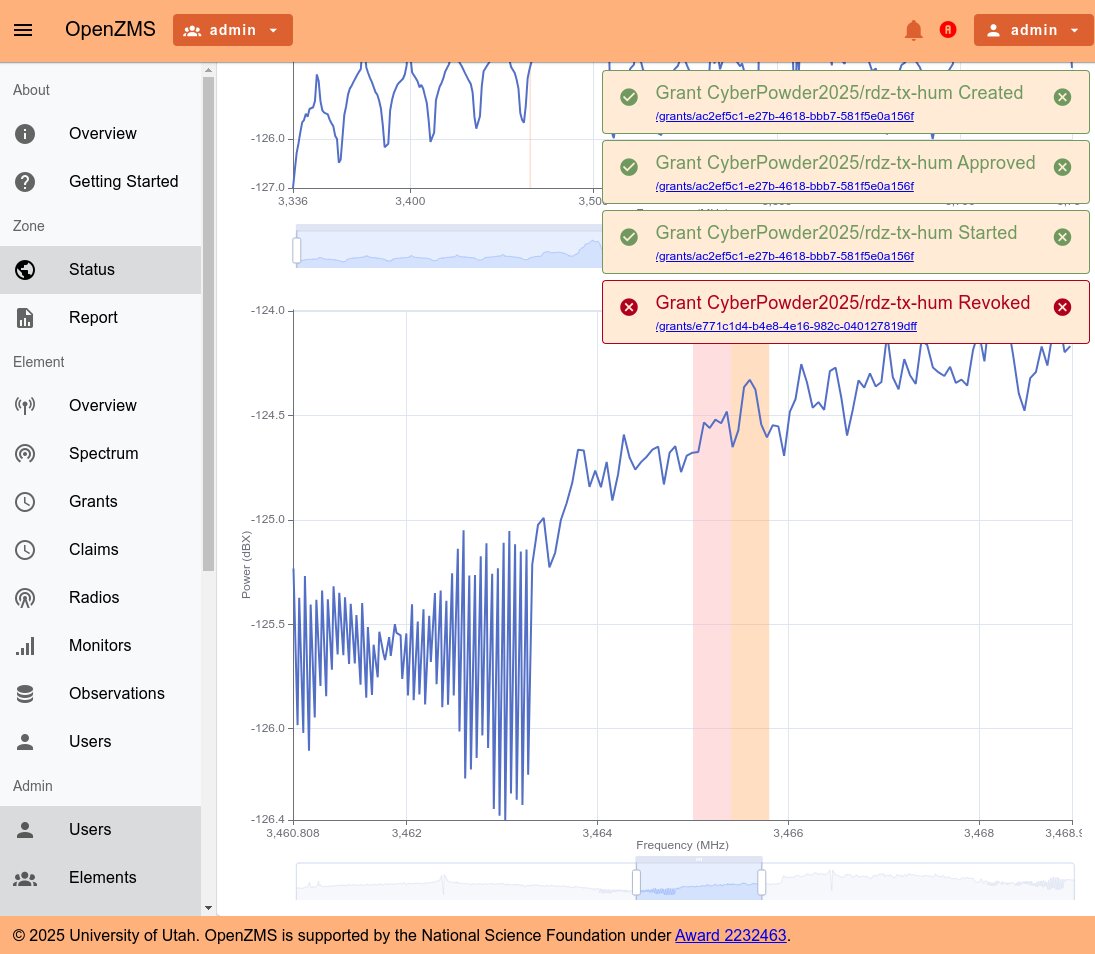1095x954 pixels.
Task: Click the Monitors signal bars icon
Action: 25,646
